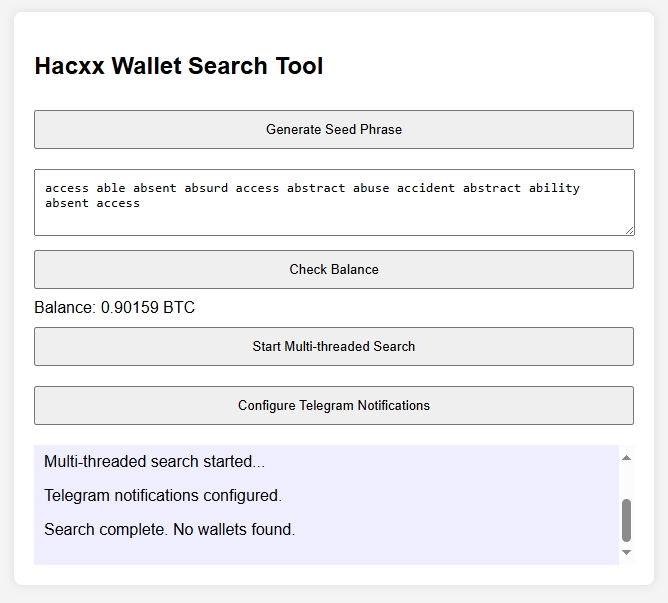Image resolution: width=668 pixels, height=603 pixels.
Task: Click the Hacxx Wallet Search Tool heading
Action: point(179,66)
